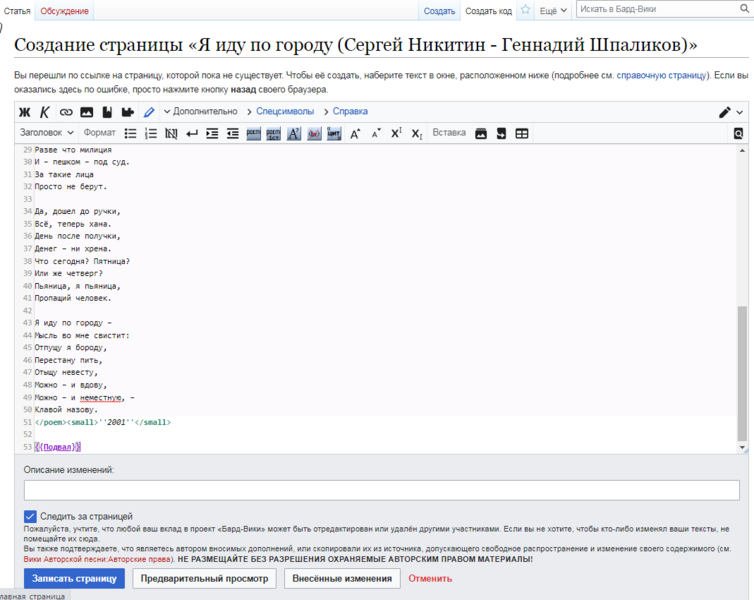754x600 pixels.
Task: Decrease text indentation
Action: 233,133
